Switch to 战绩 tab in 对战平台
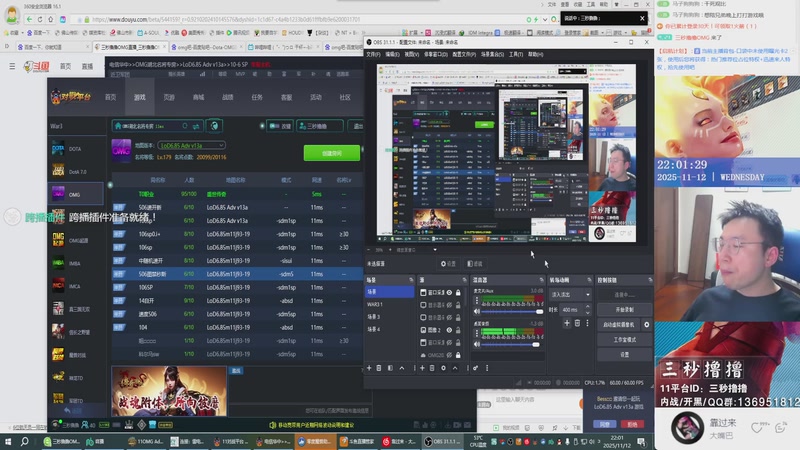The height and width of the screenshot is (450, 800). click(228, 97)
